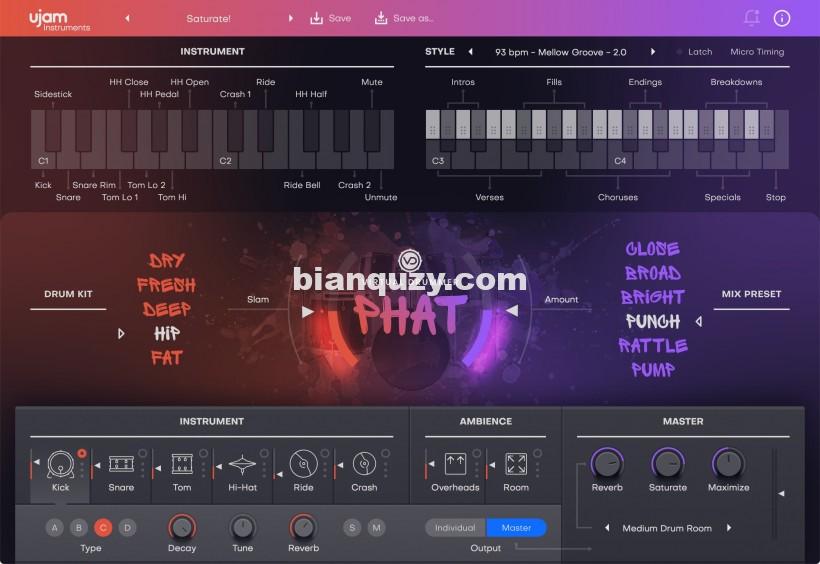Select the Kick drum instrument icon
This screenshot has width=820, height=564.
pos(61,464)
